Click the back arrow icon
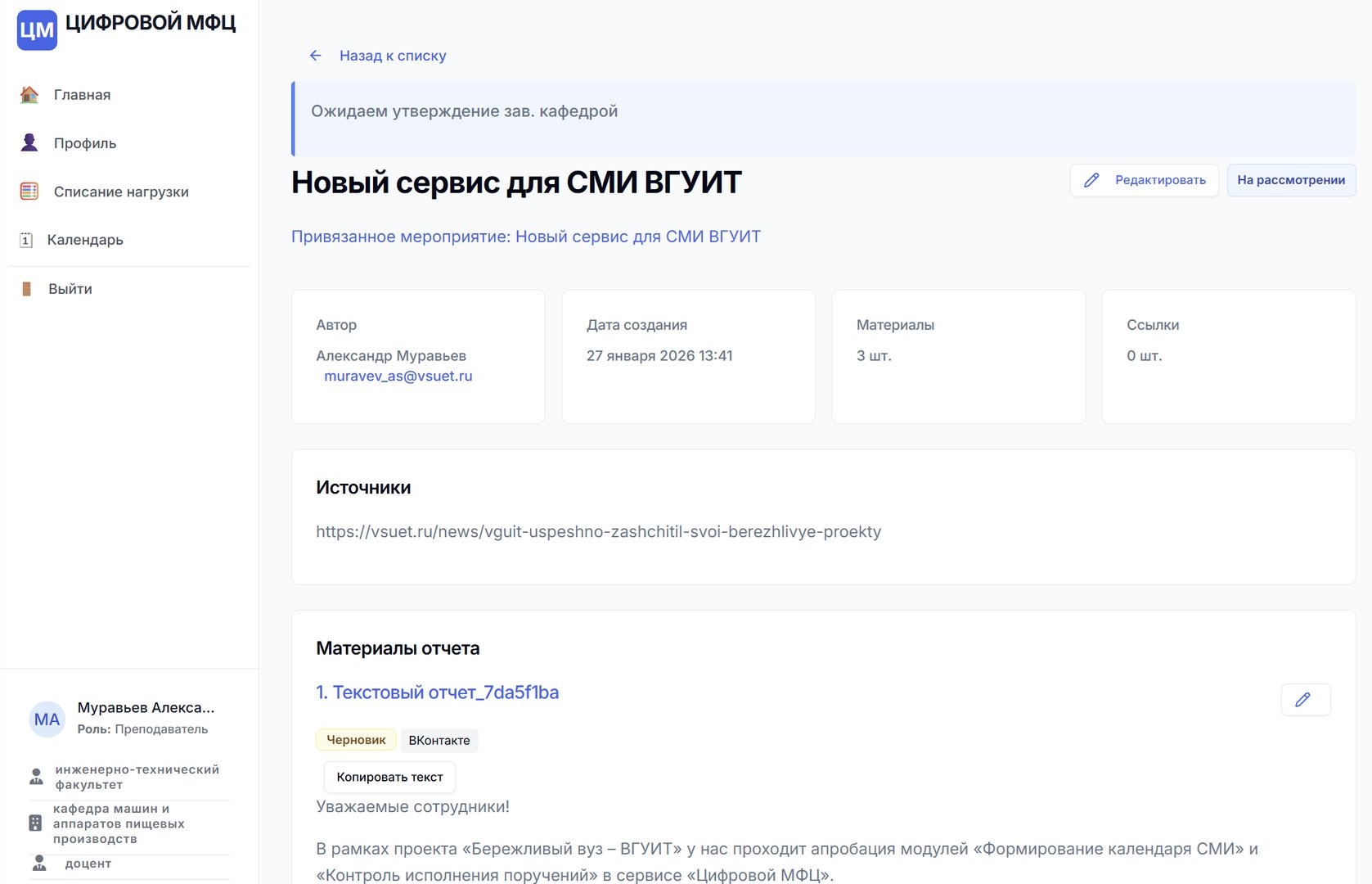The width and height of the screenshot is (1372, 884). coord(315,56)
